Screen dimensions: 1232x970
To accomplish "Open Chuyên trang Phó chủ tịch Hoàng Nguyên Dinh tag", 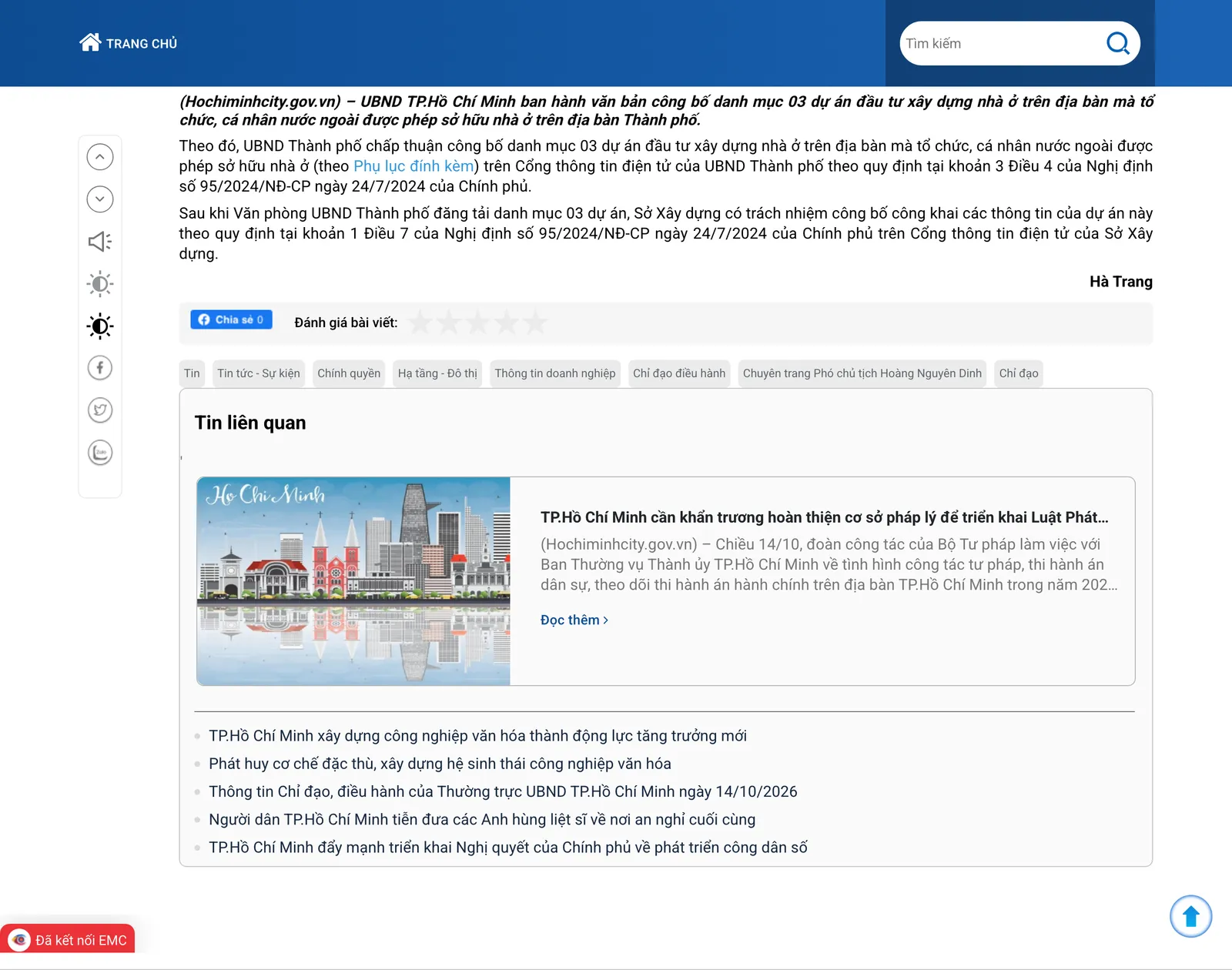I will [x=862, y=373].
